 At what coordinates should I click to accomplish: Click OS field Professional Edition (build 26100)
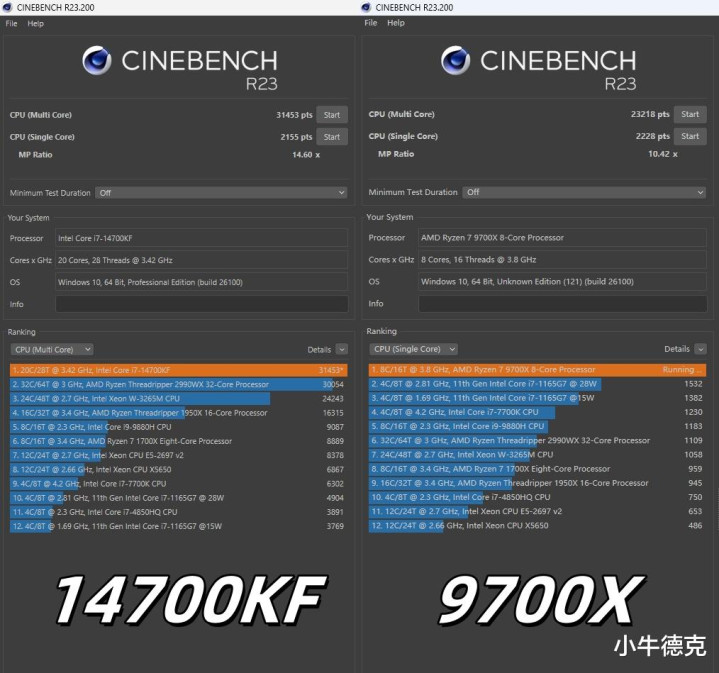pyautogui.click(x=202, y=282)
